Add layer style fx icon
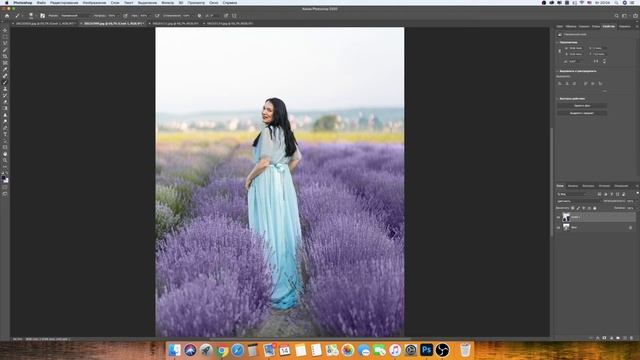Image resolution: width=640 pixels, height=360 pixels. point(598,338)
